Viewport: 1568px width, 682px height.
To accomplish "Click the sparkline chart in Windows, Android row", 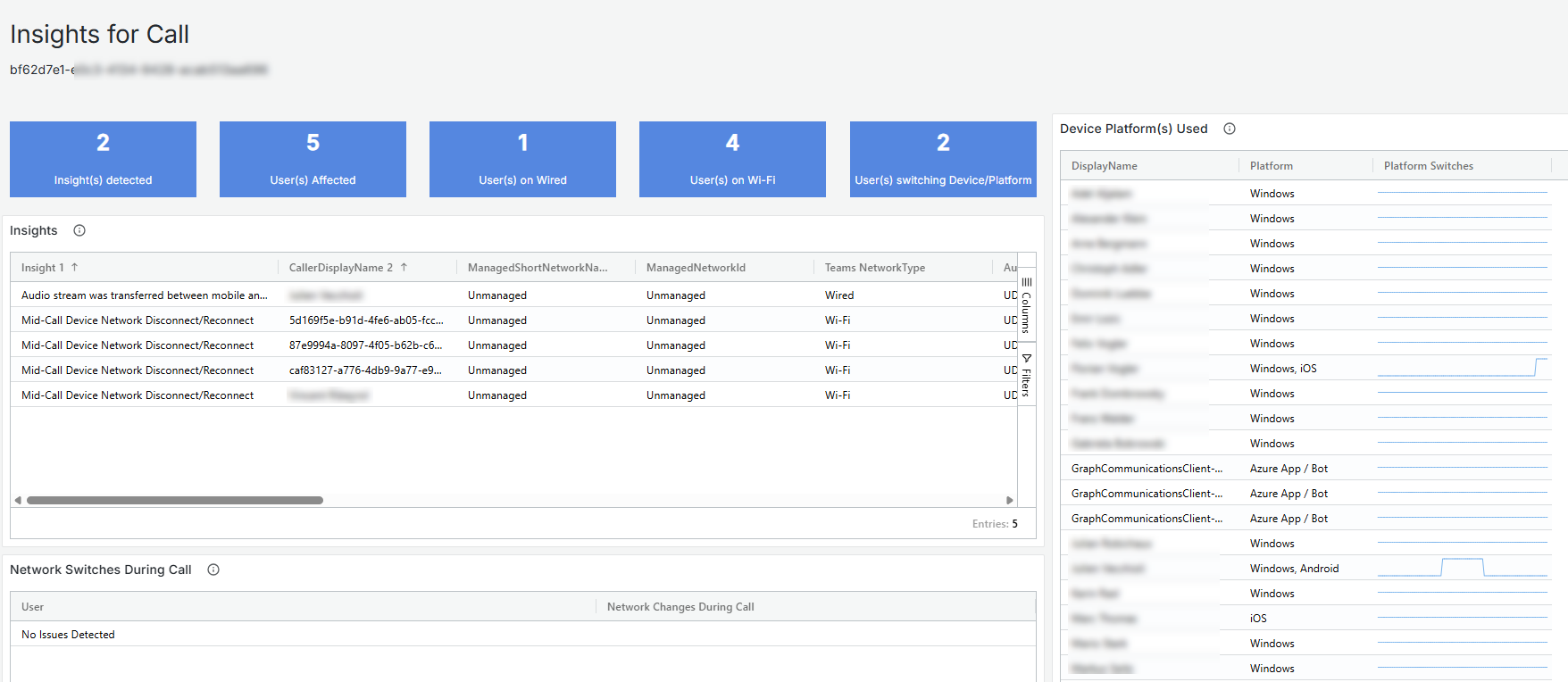I will [1462, 568].
